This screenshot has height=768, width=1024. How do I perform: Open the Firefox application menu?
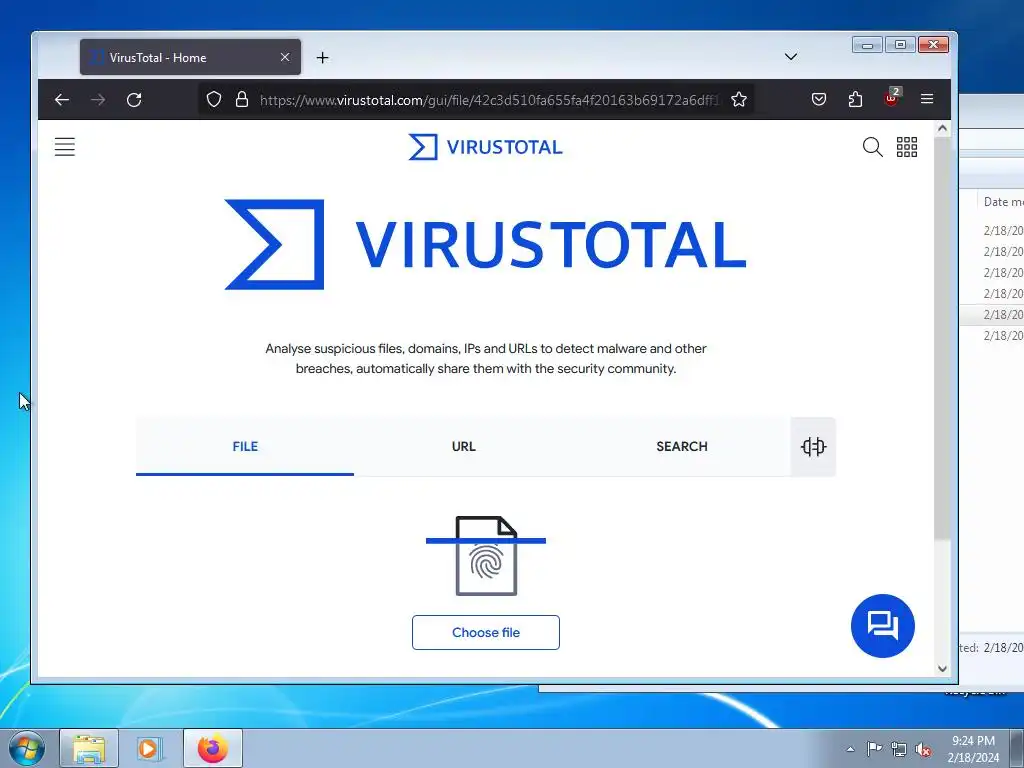pyautogui.click(x=927, y=99)
